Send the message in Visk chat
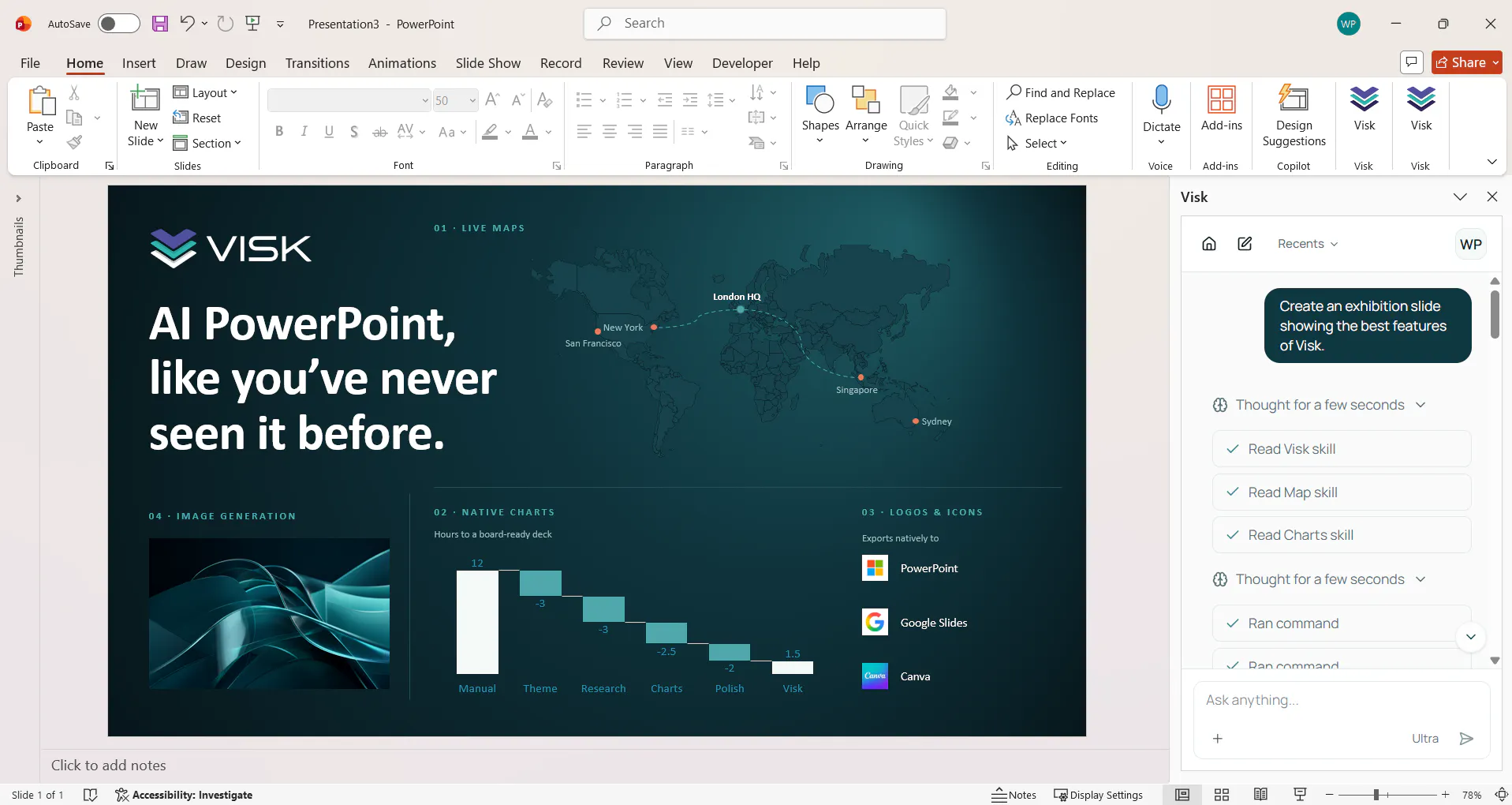The width and height of the screenshot is (1512, 805). tap(1466, 739)
